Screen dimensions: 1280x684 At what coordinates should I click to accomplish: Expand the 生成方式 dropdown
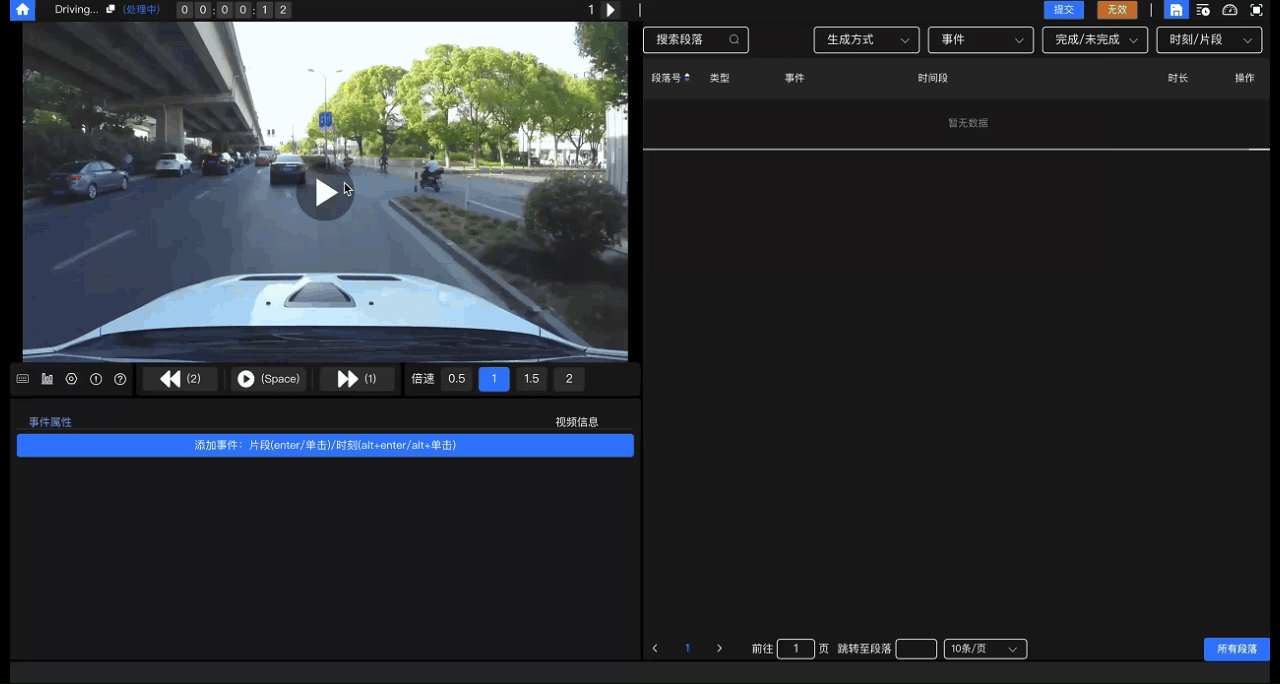(866, 40)
